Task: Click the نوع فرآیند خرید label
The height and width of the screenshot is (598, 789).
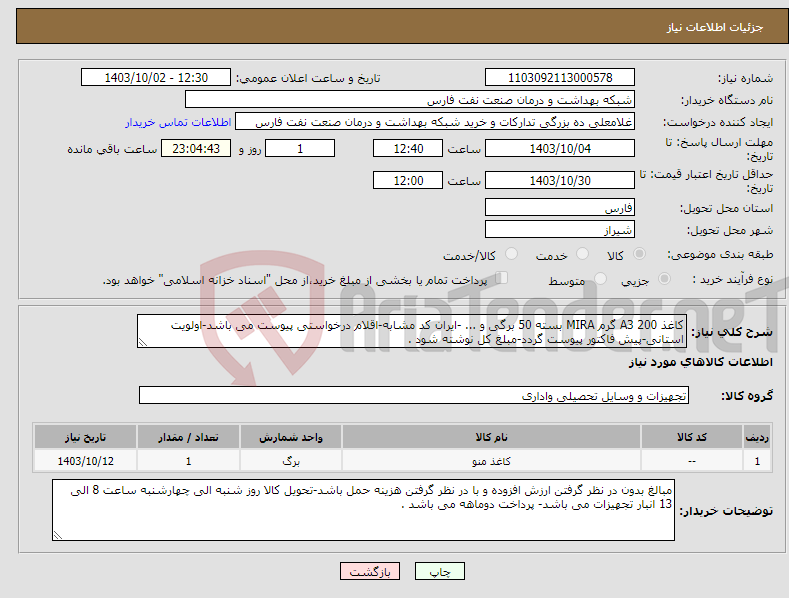Action: click(x=733, y=279)
